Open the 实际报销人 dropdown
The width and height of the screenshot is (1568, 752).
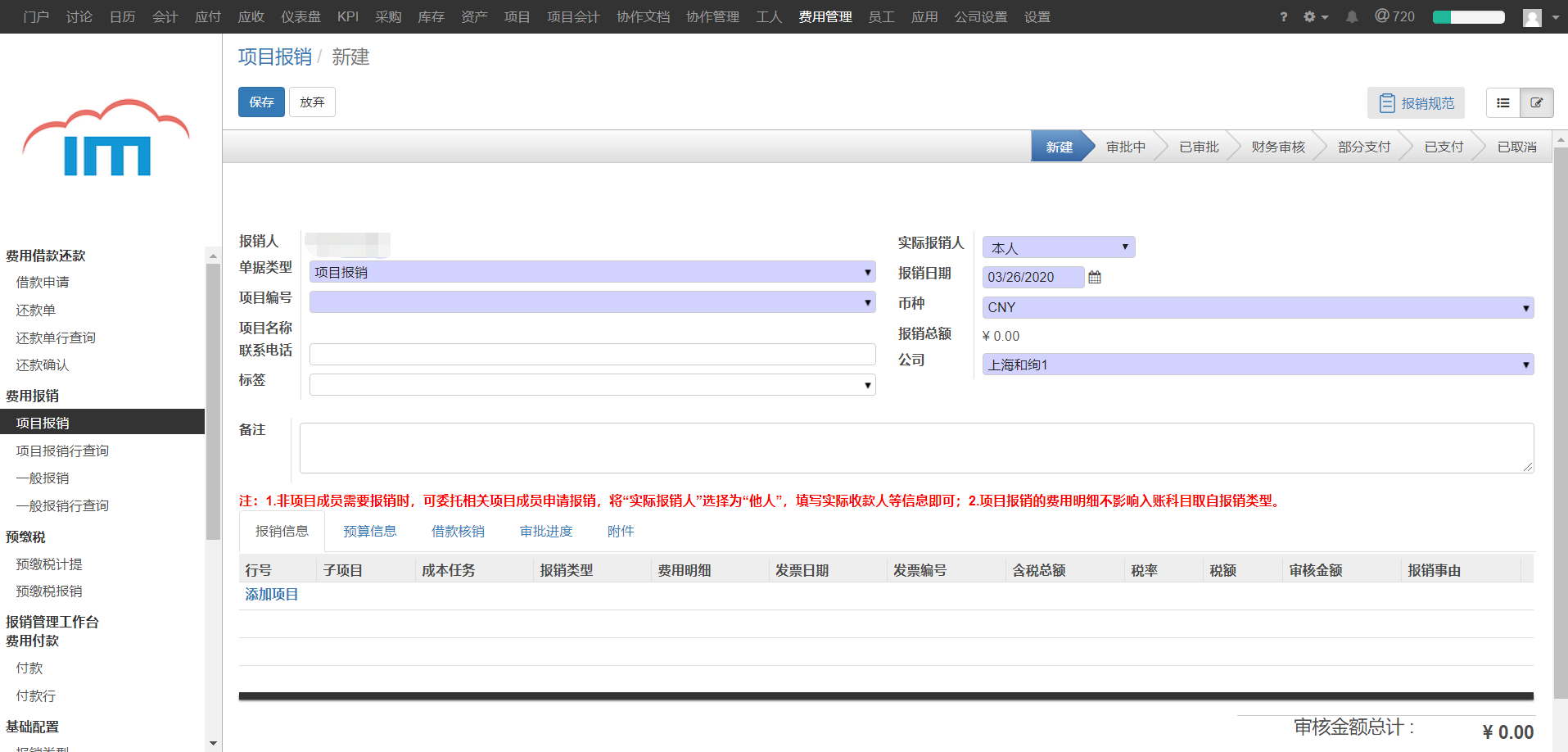1059,247
